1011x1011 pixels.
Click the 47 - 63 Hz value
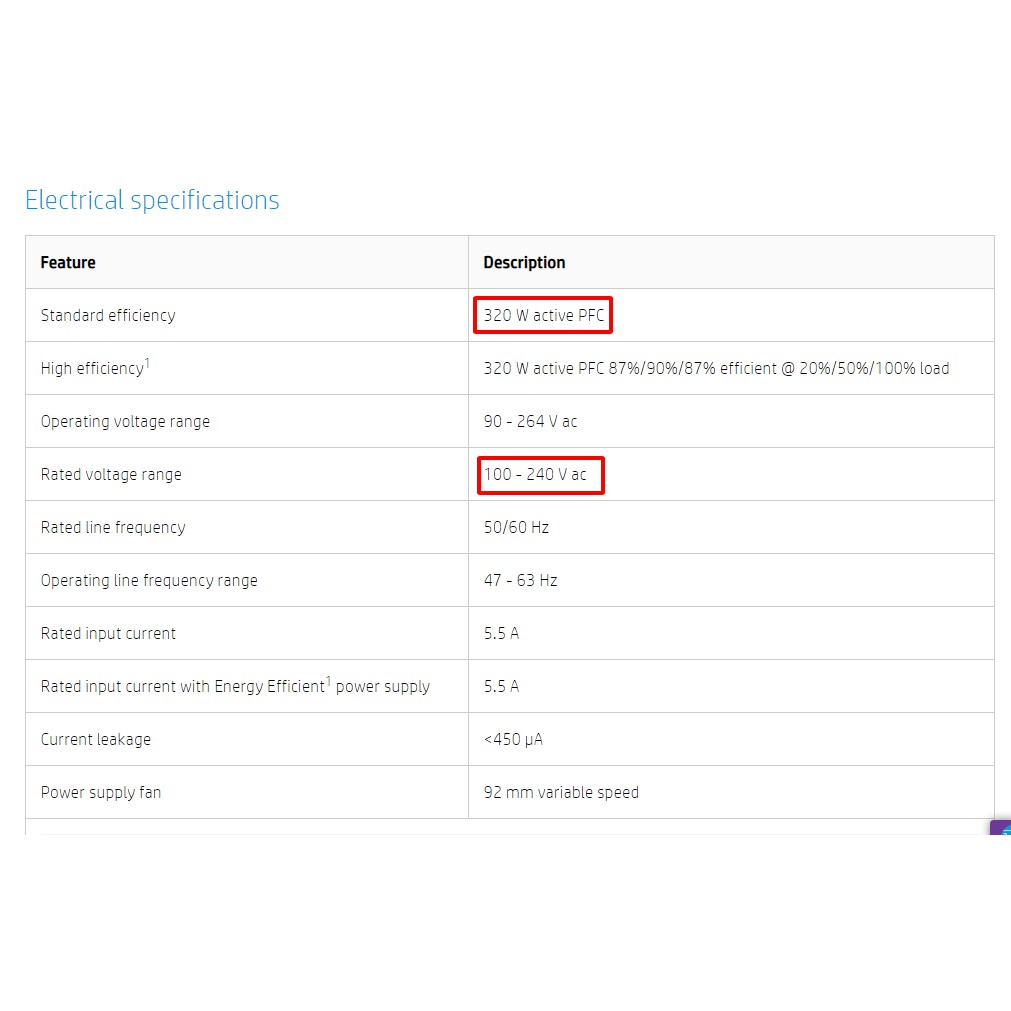pyautogui.click(x=520, y=581)
